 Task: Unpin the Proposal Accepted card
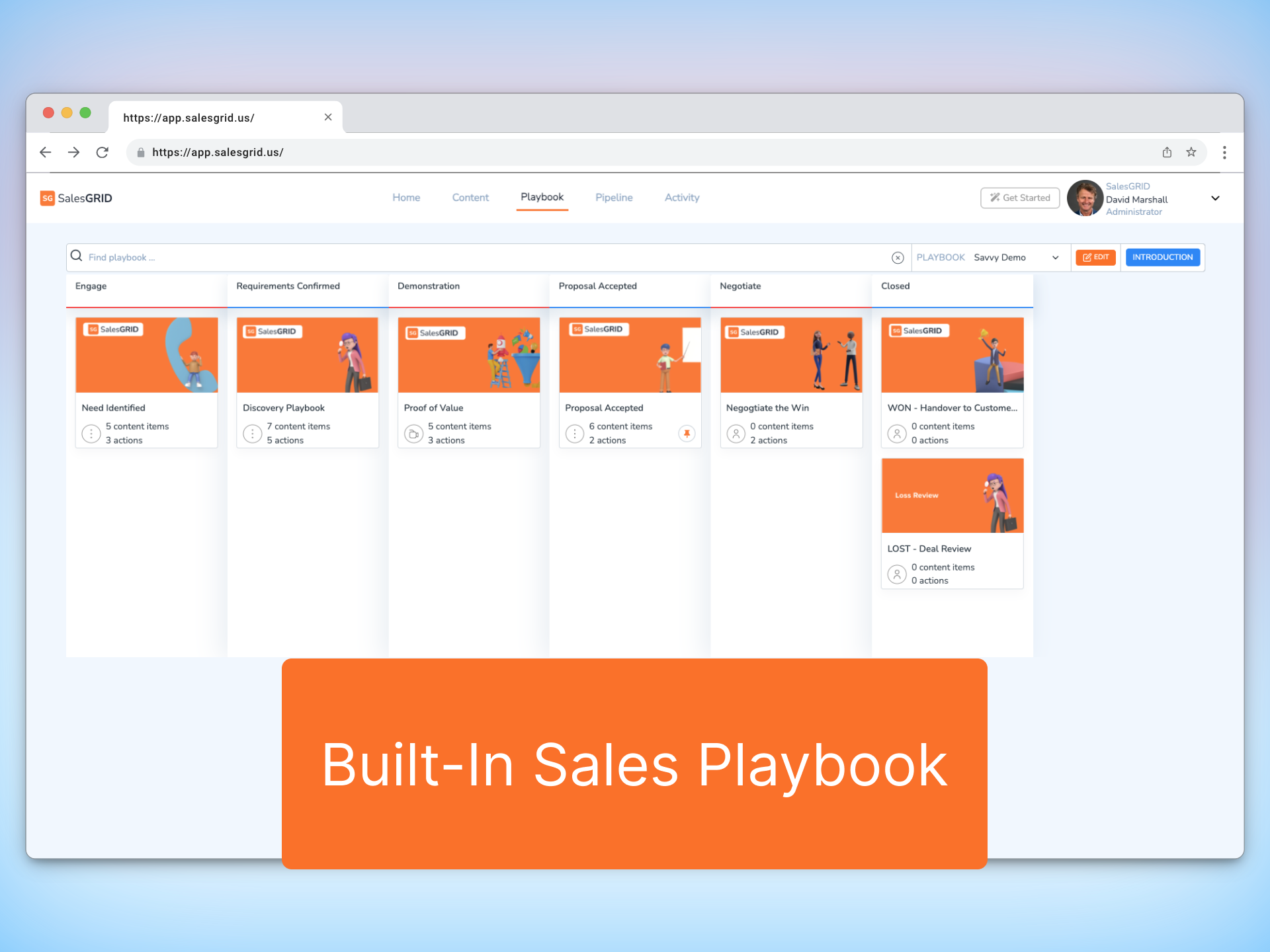687,433
